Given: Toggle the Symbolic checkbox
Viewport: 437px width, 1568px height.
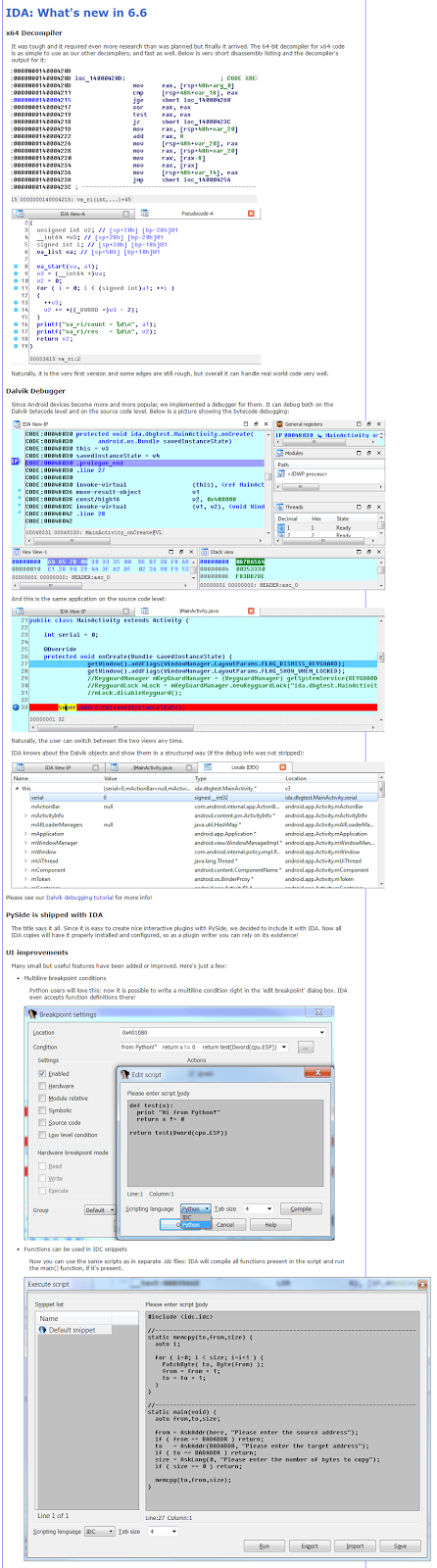Looking at the screenshot, I should click(x=43, y=1110).
